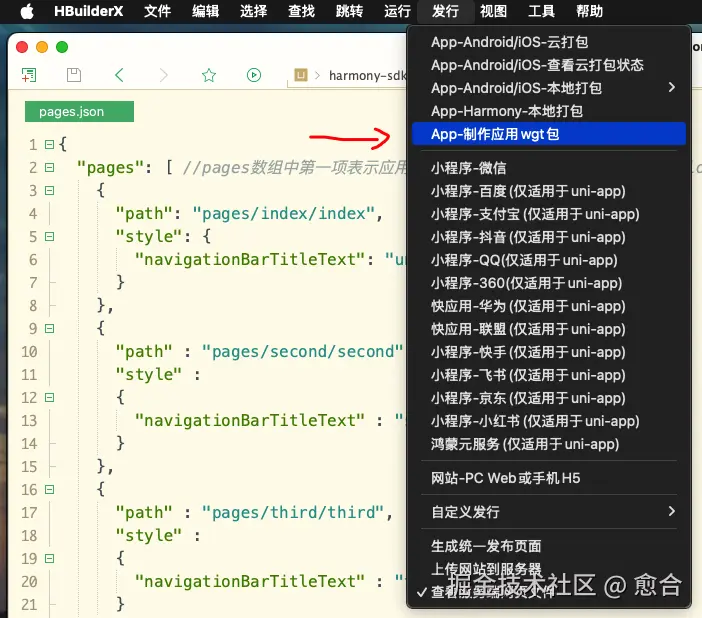Open the 文件 menu
The height and width of the screenshot is (618, 702).
(157, 11)
